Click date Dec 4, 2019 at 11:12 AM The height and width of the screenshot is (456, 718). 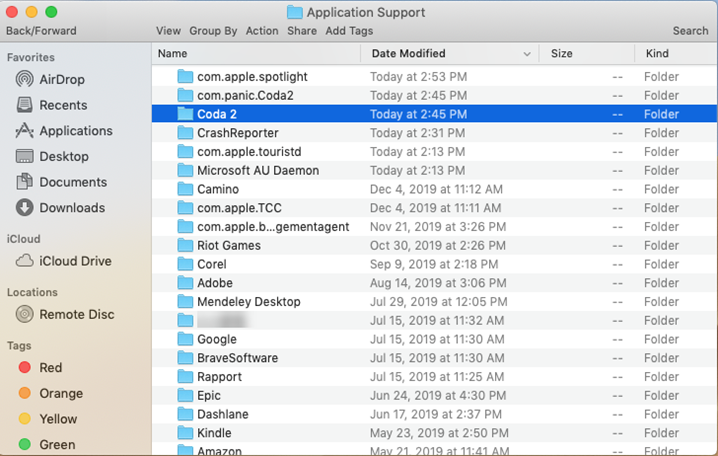tap(436, 189)
